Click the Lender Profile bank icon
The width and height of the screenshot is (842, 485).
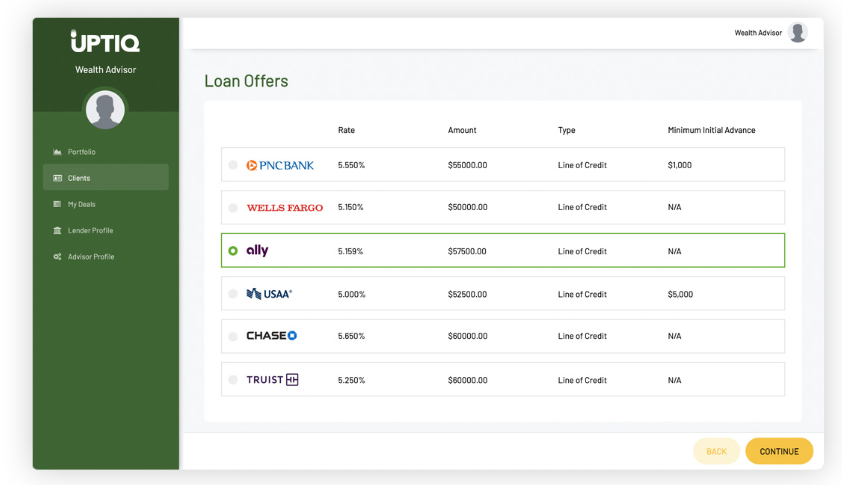[x=57, y=230]
